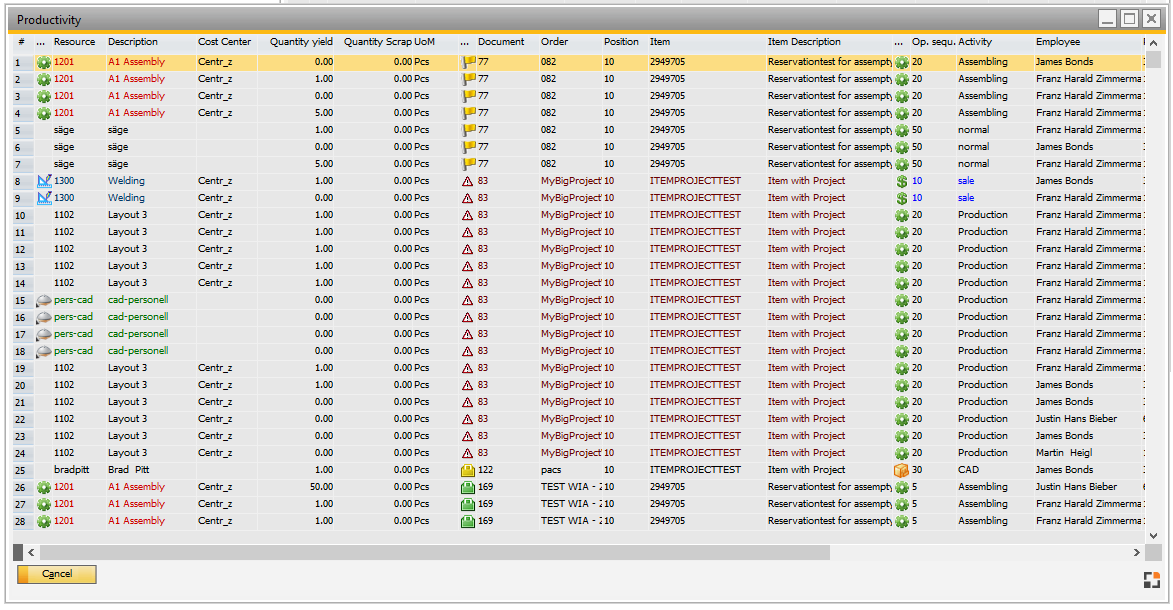Sort by Resource column header
1173x610 pixels.
[75, 42]
